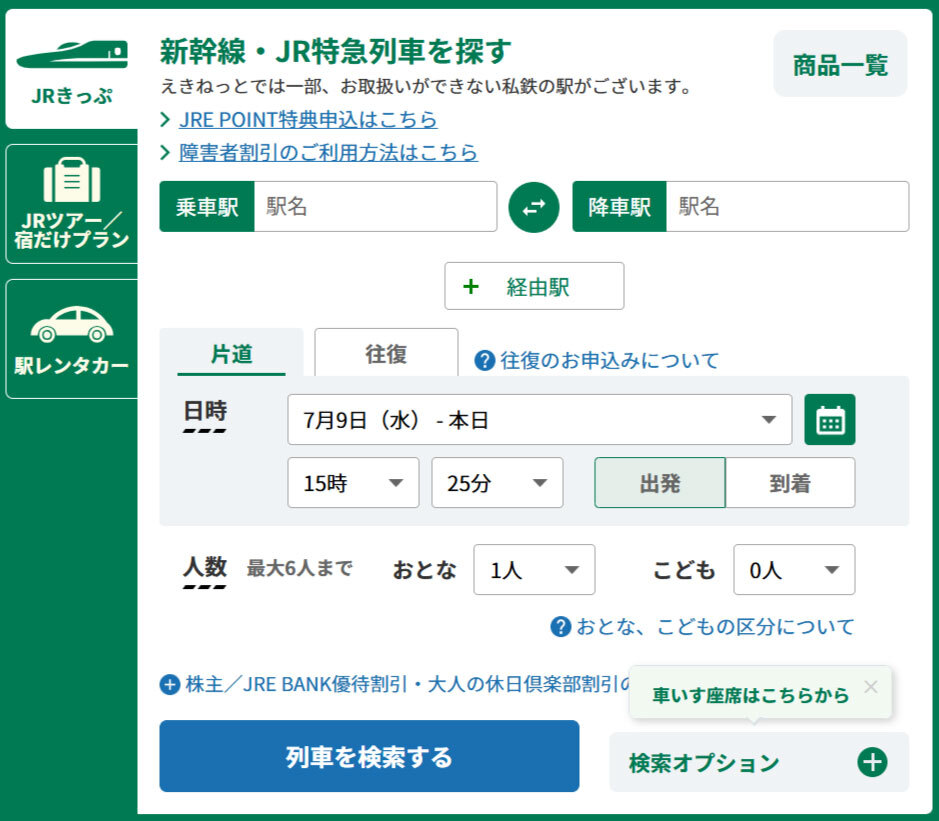
Task: Select the 駅レンタカー car icon
Action: point(72,324)
